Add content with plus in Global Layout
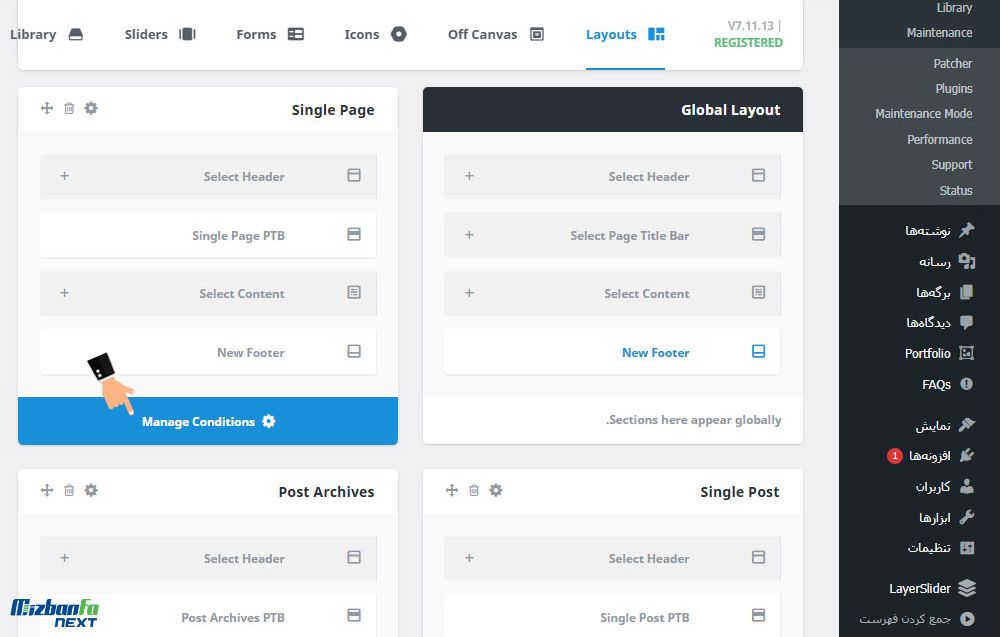 pos(469,293)
